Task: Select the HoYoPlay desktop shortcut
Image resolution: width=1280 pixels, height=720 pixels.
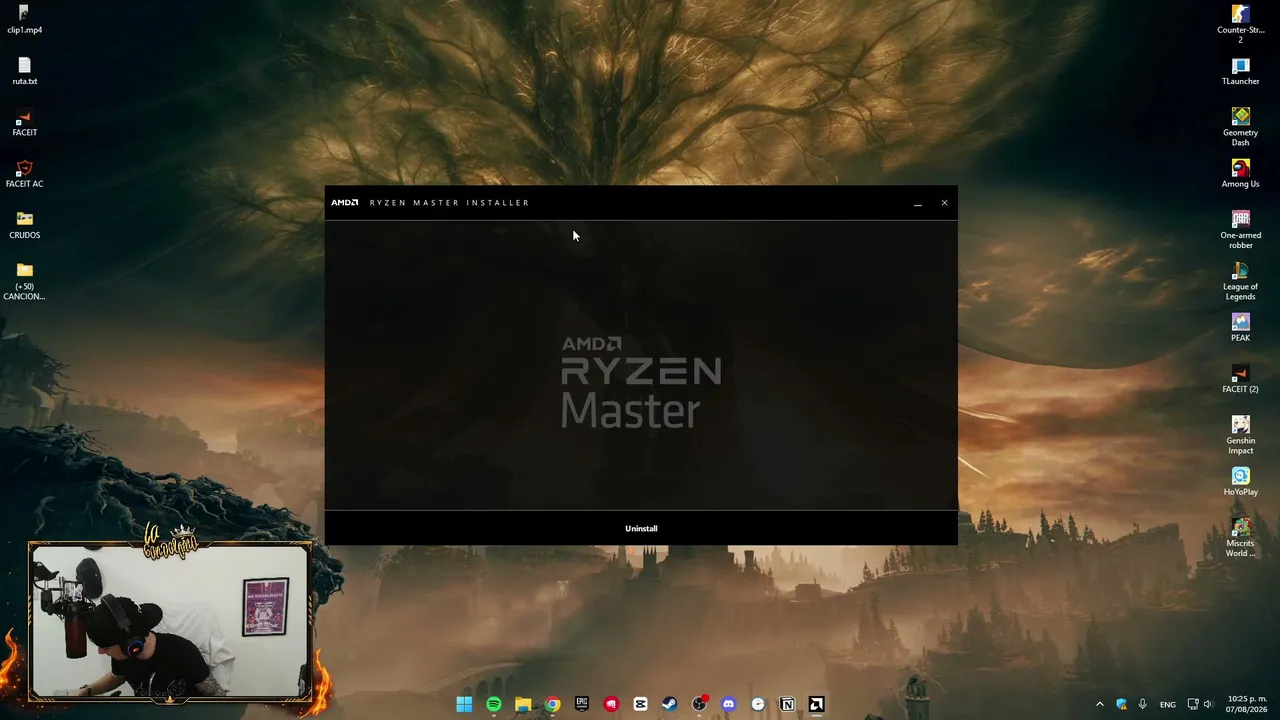Action: [1241, 482]
